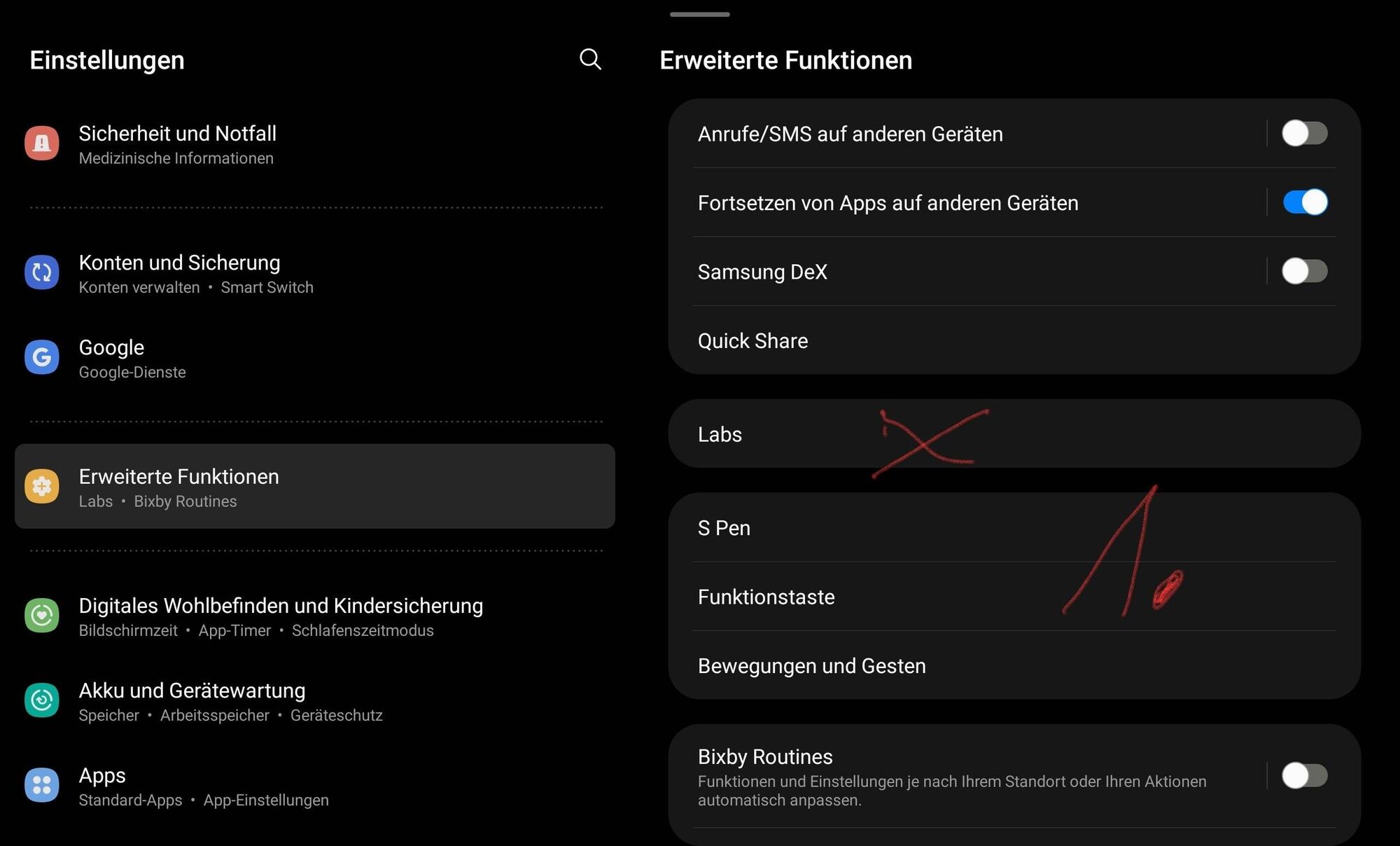Image resolution: width=1400 pixels, height=846 pixels.
Task: Tap the teal Akku und Gerätewartung icon
Action: click(42, 700)
